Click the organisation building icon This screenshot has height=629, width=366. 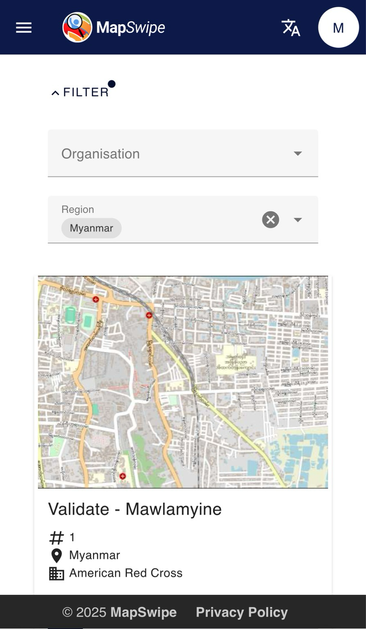(57, 574)
